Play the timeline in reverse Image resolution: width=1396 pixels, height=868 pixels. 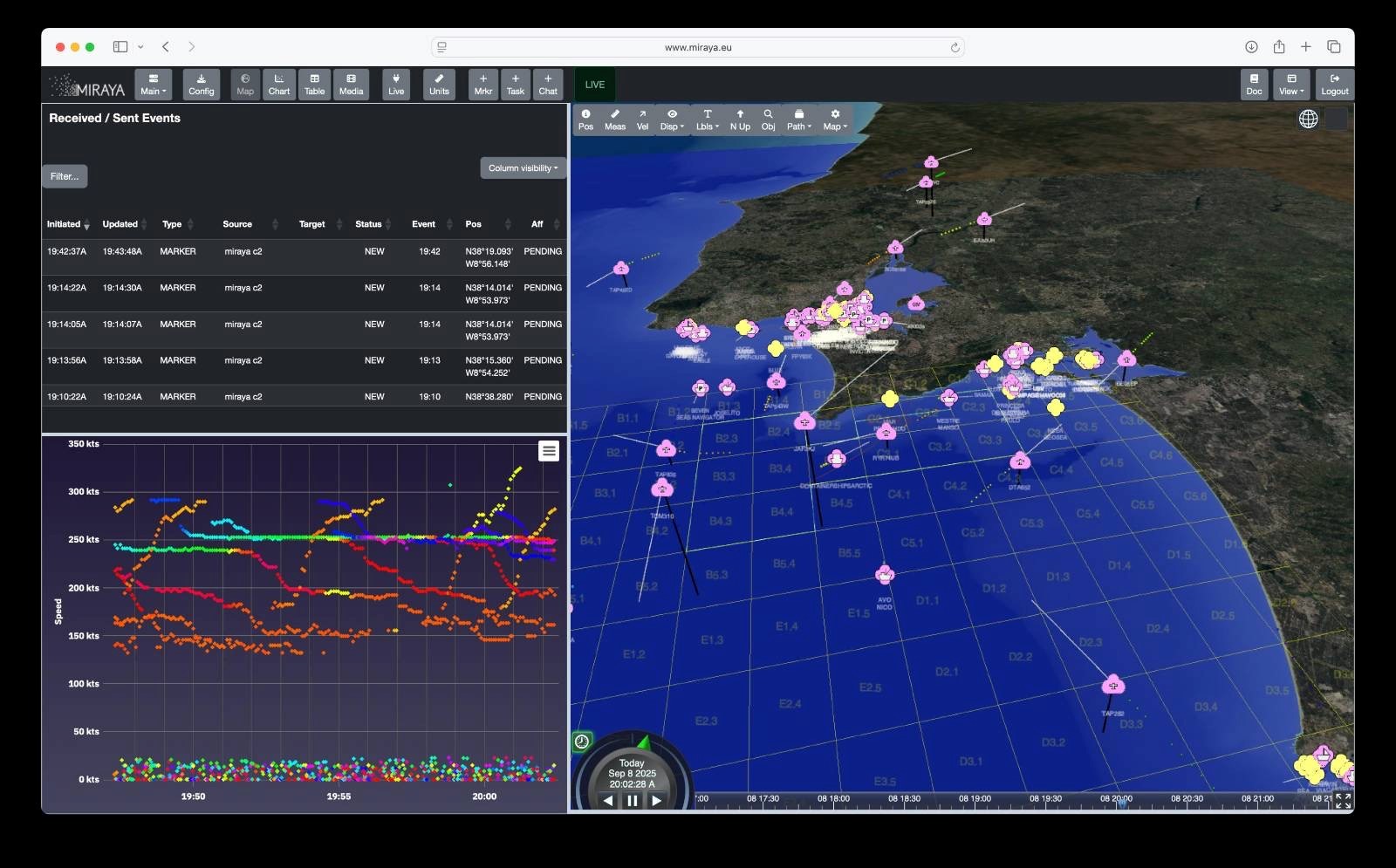click(x=608, y=800)
